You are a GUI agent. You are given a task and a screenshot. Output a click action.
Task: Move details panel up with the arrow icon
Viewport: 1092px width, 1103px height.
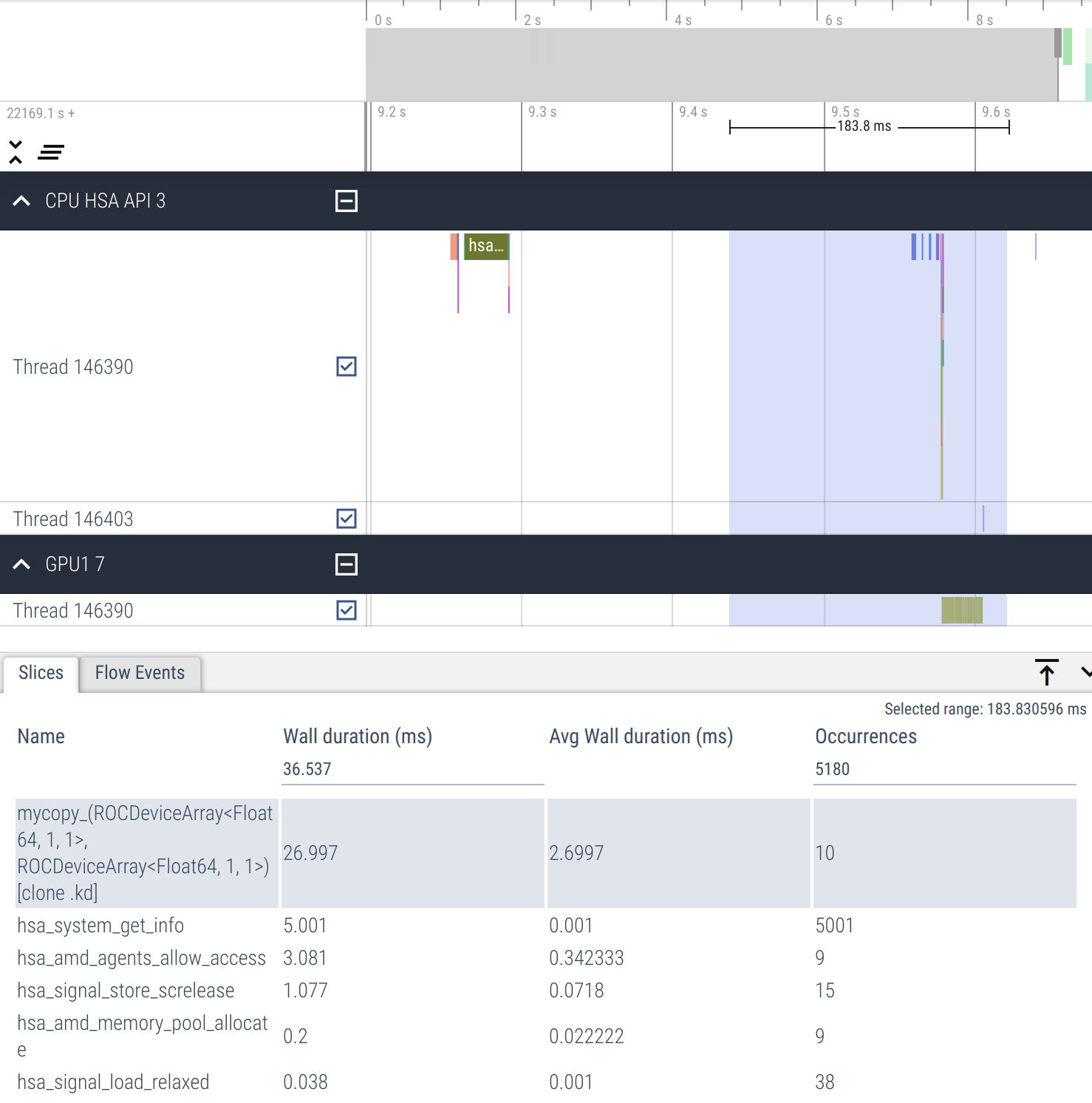point(1046,672)
